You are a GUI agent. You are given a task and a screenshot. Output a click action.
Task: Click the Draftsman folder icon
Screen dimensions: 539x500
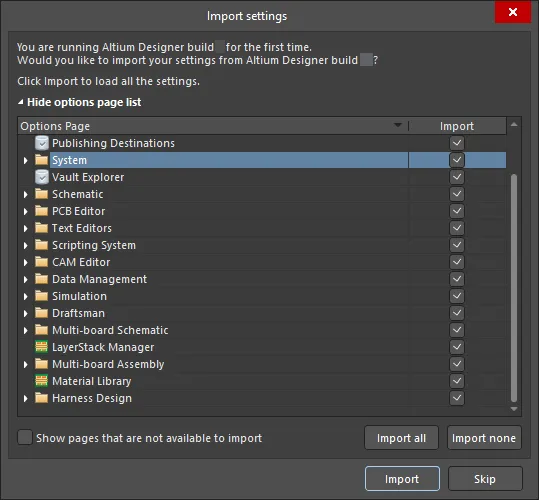[x=42, y=313]
